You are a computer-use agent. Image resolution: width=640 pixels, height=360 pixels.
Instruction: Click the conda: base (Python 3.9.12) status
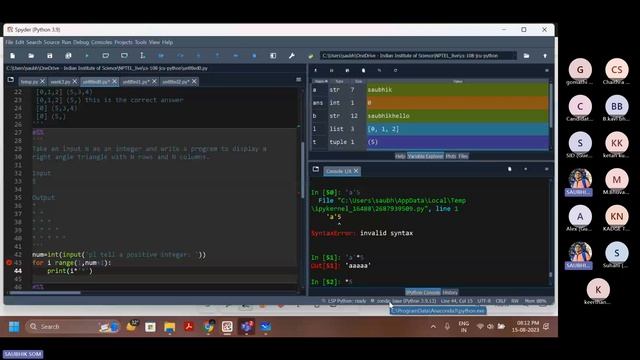pyautogui.click(x=404, y=301)
